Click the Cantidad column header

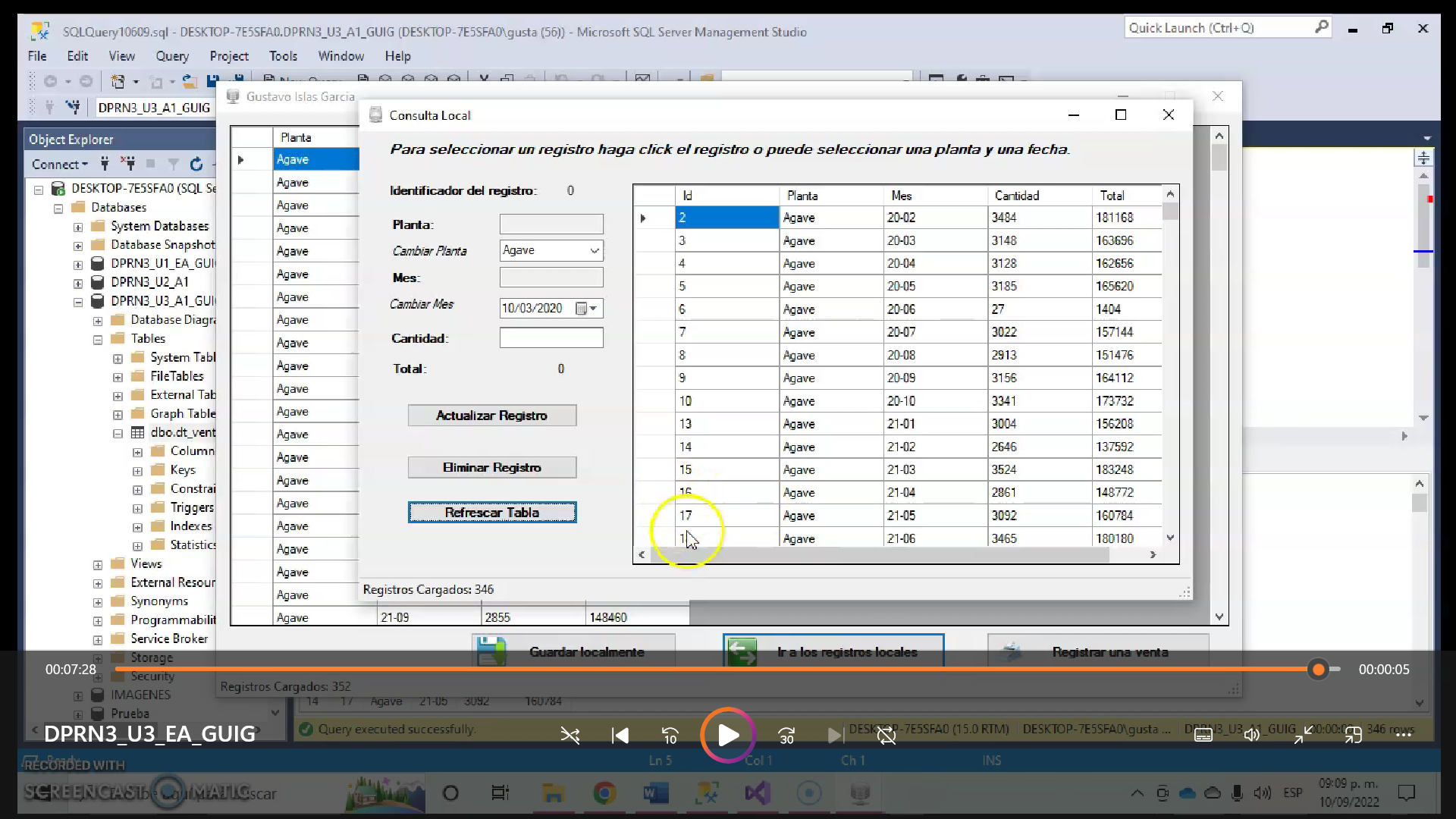(x=1040, y=196)
